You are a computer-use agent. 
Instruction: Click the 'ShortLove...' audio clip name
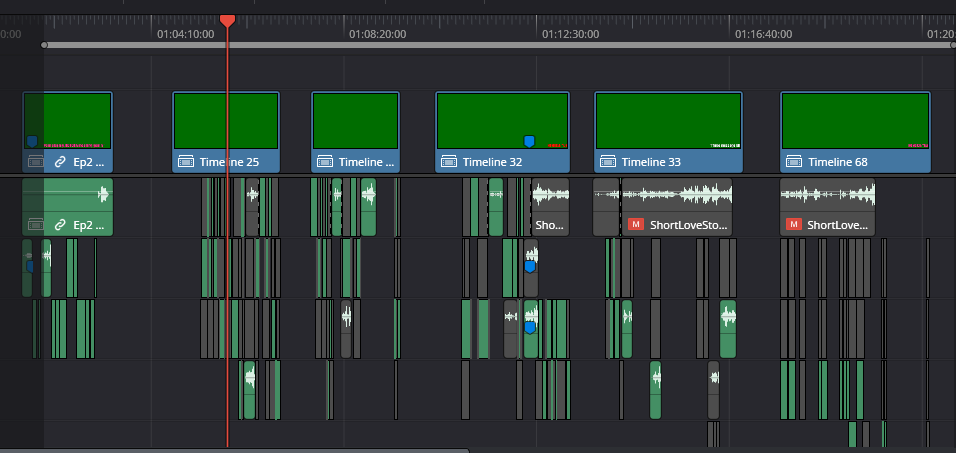click(837, 225)
